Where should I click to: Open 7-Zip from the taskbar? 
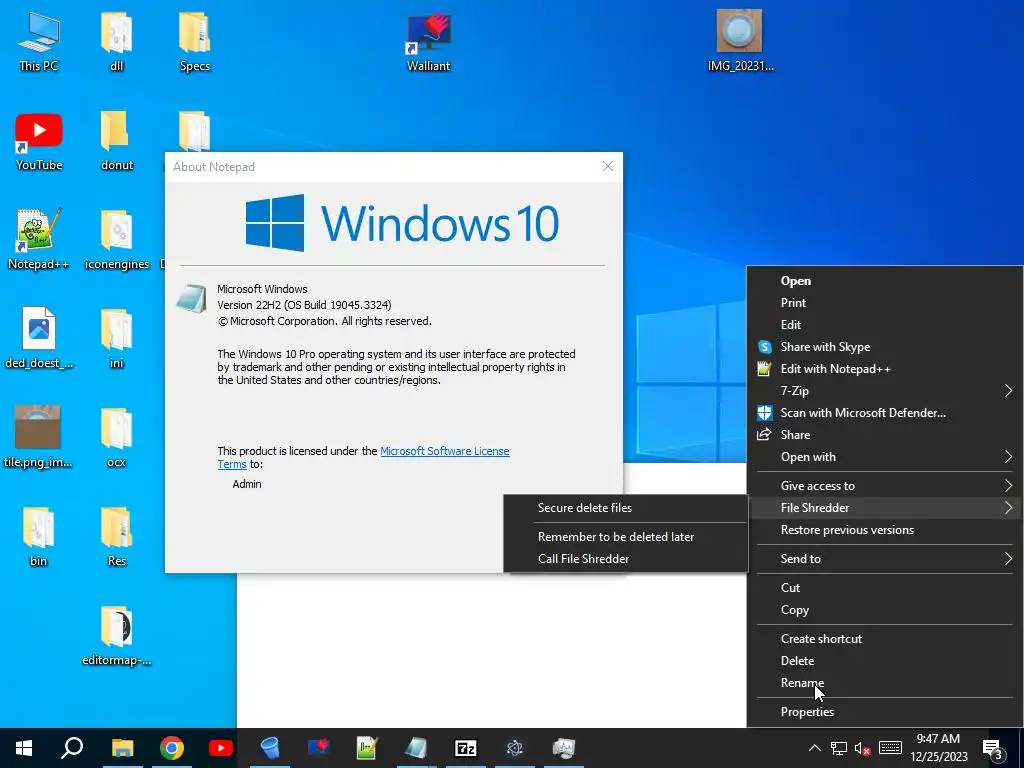pyautogui.click(x=466, y=748)
